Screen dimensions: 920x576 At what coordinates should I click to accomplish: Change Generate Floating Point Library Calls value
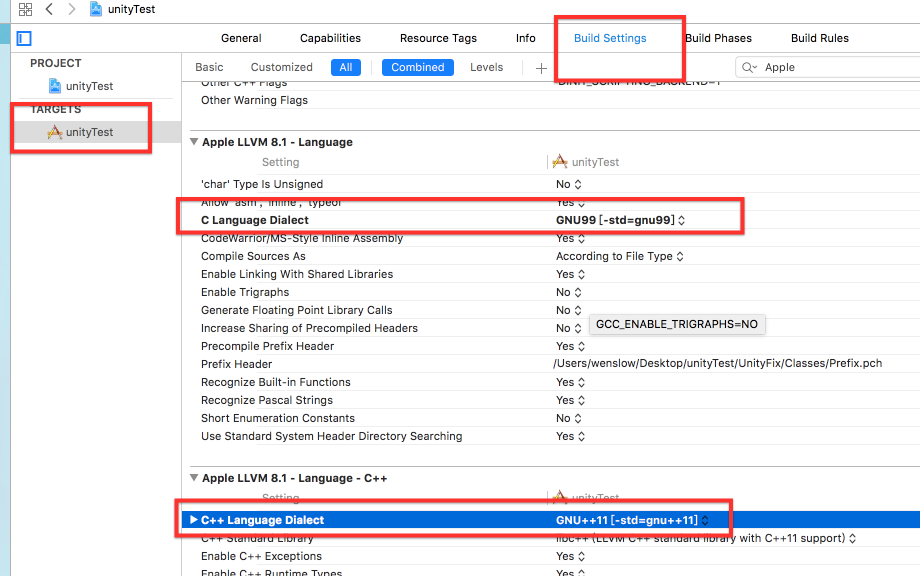568,310
